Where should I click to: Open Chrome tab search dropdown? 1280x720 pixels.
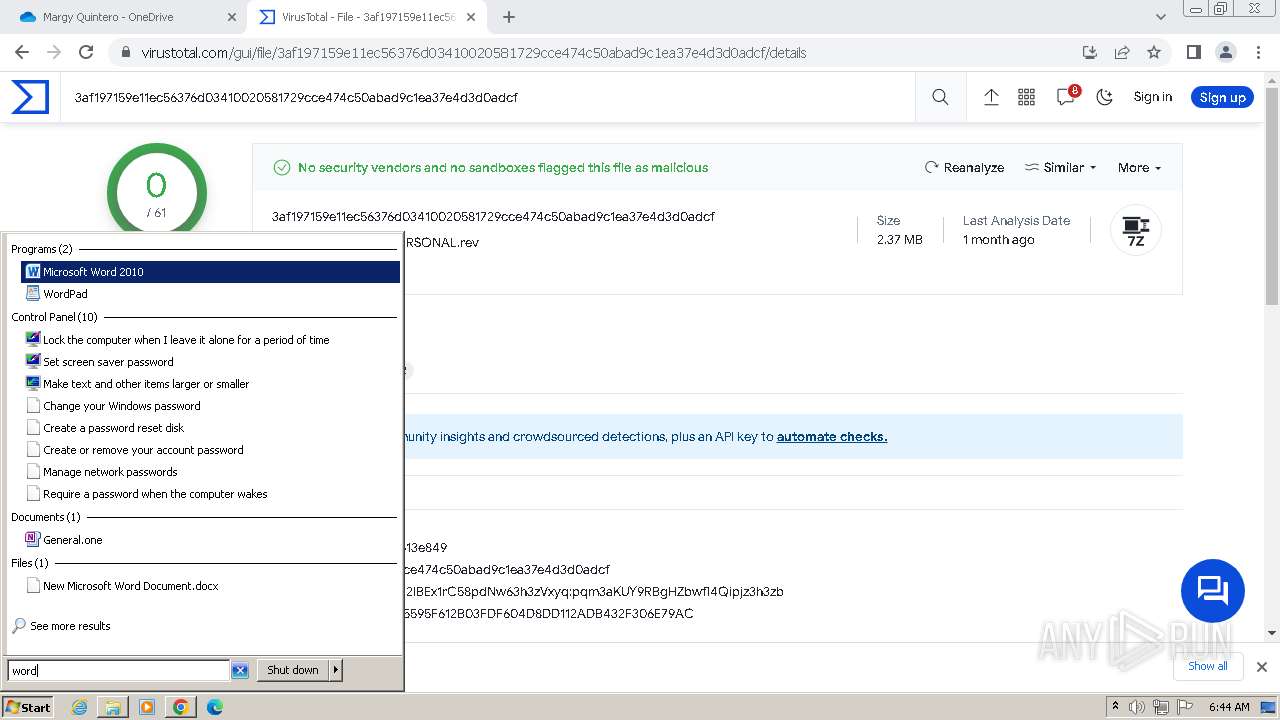[1161, 17]
